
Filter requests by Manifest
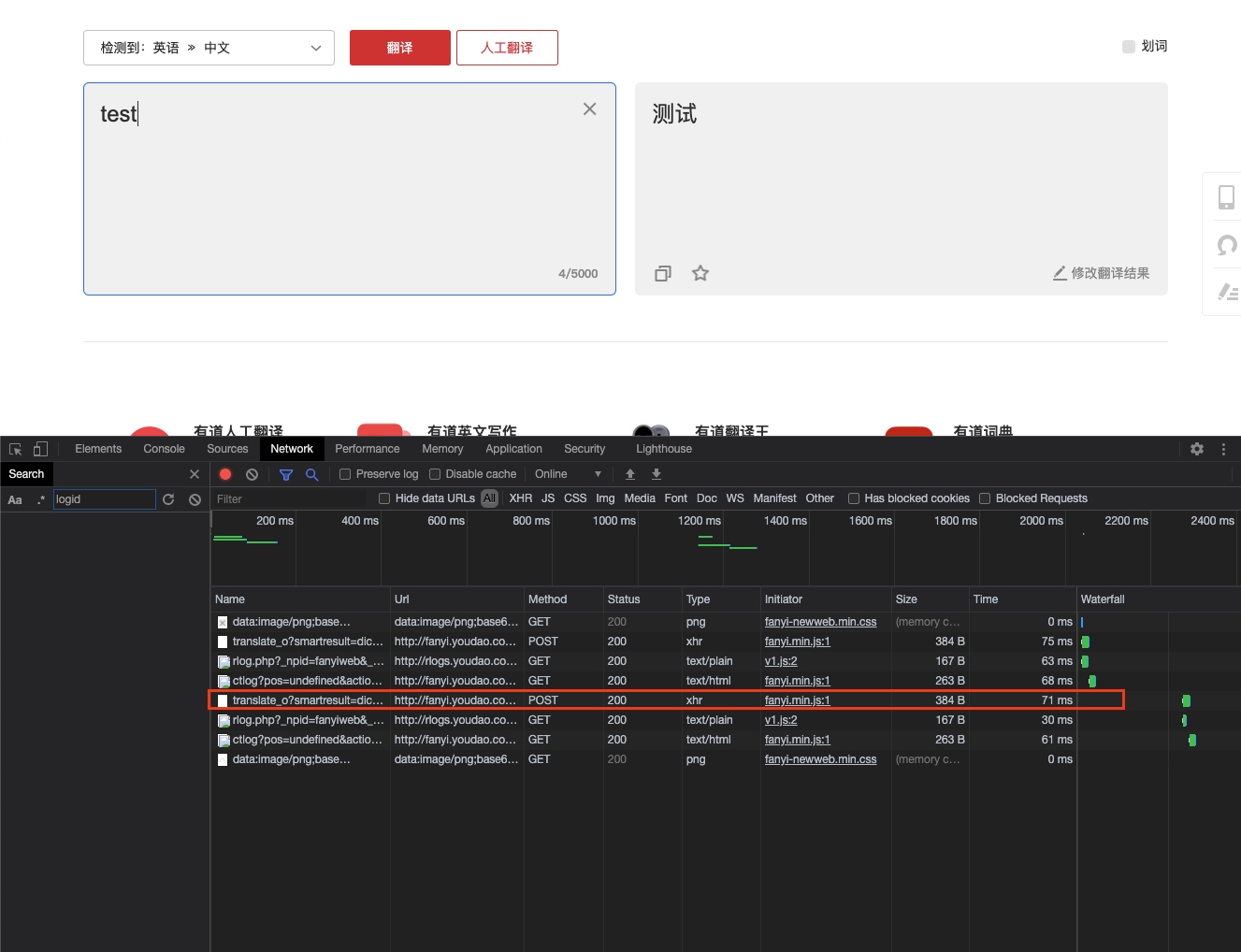pyautogui.click(x=774, y=498)
